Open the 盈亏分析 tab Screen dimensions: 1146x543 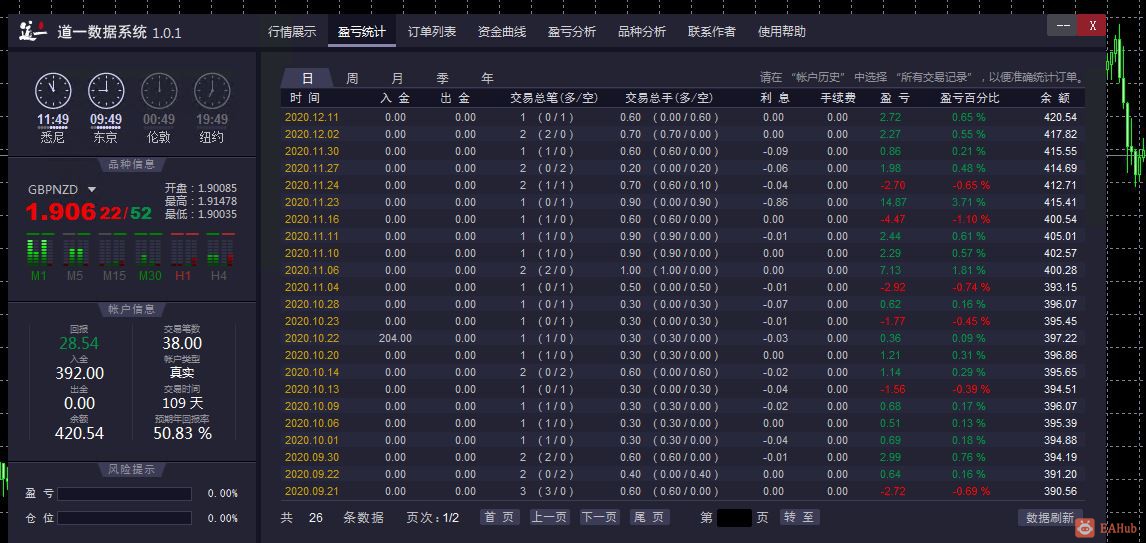coord(572,31)
